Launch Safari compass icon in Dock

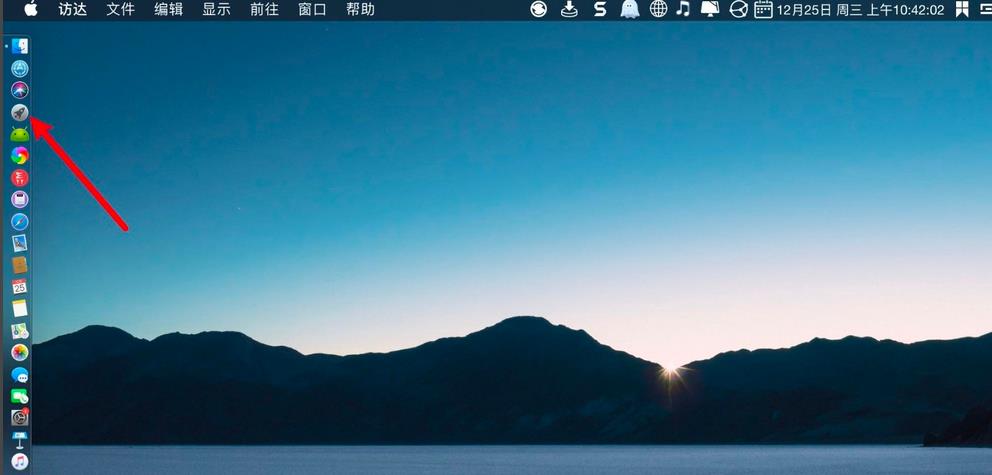point(20,221)
